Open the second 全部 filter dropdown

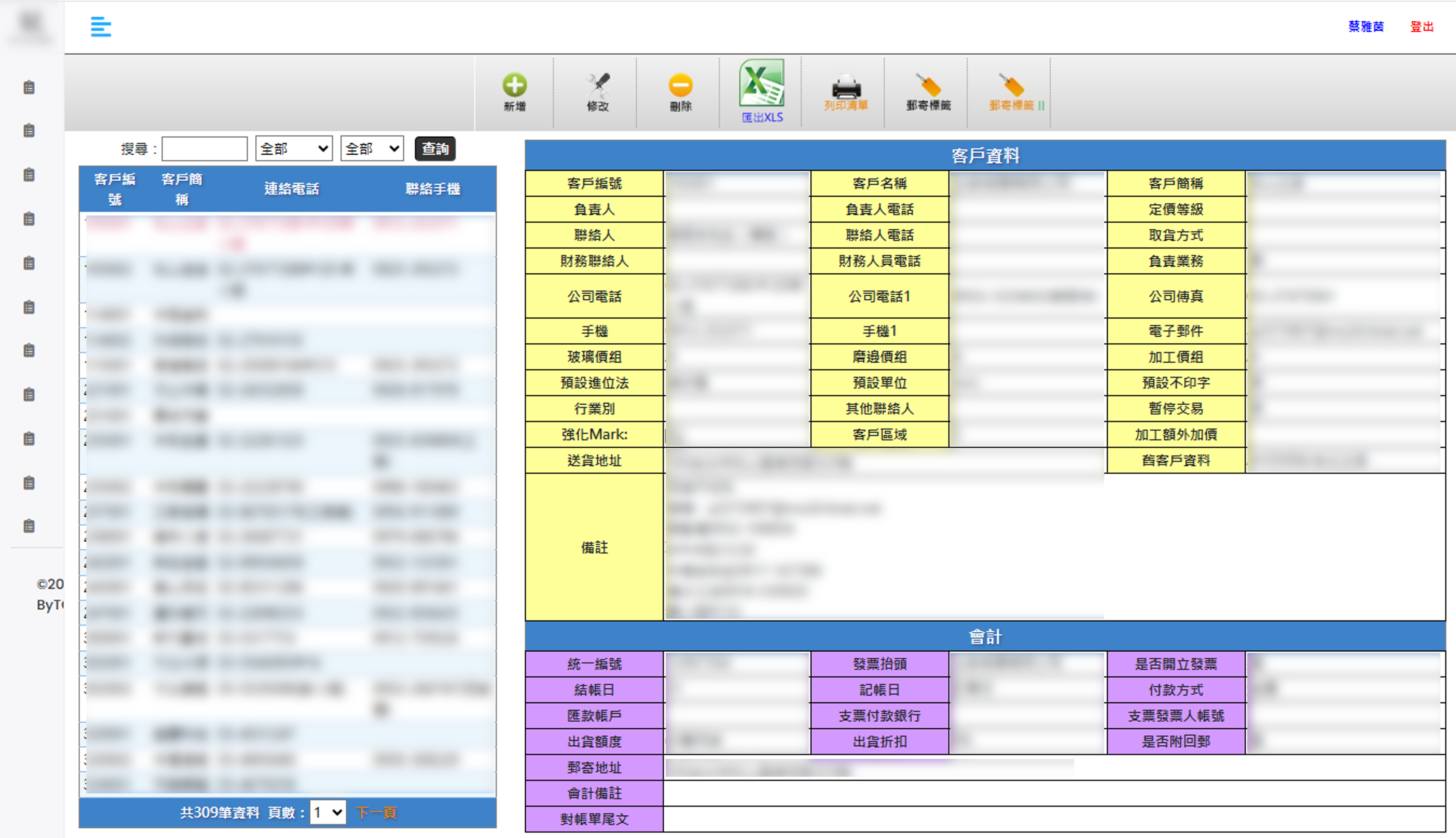[x=372, y=149]
